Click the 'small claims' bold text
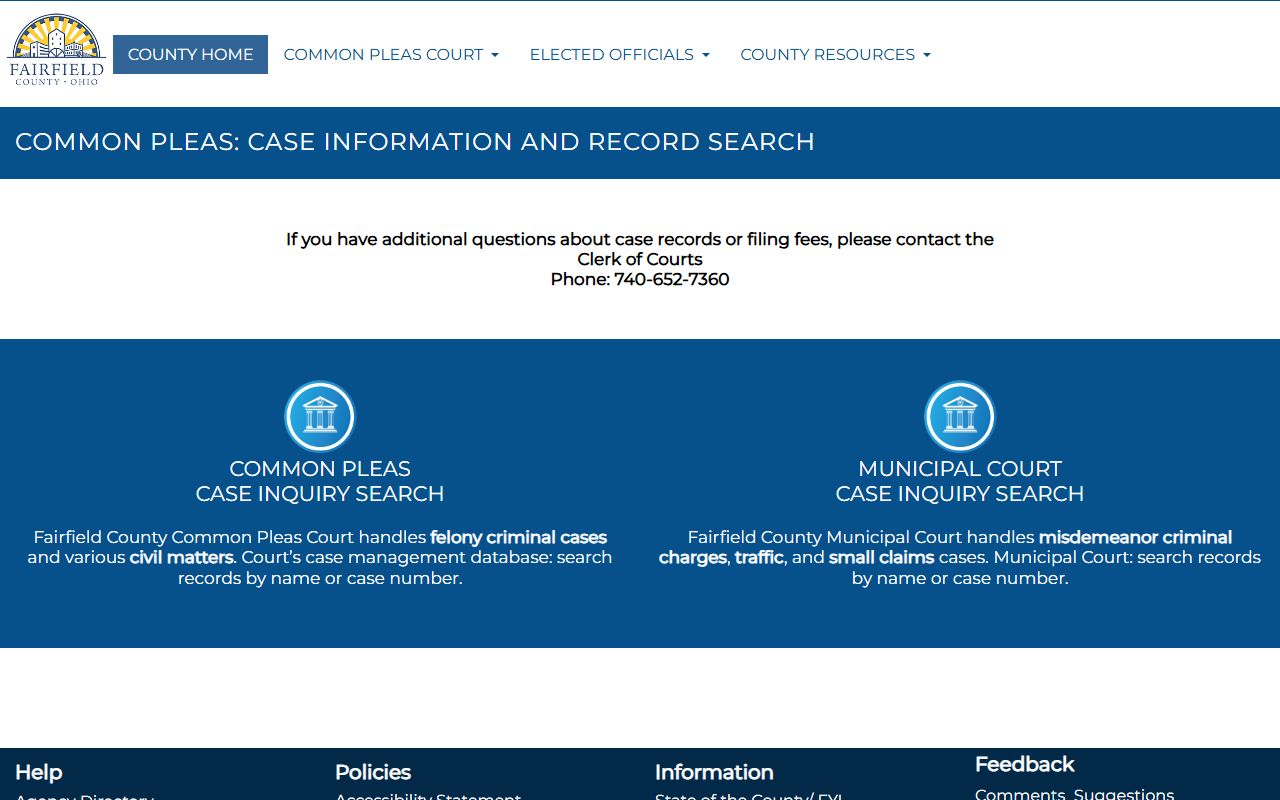Viewport: 1280px width, 800px height. [881, 557]
